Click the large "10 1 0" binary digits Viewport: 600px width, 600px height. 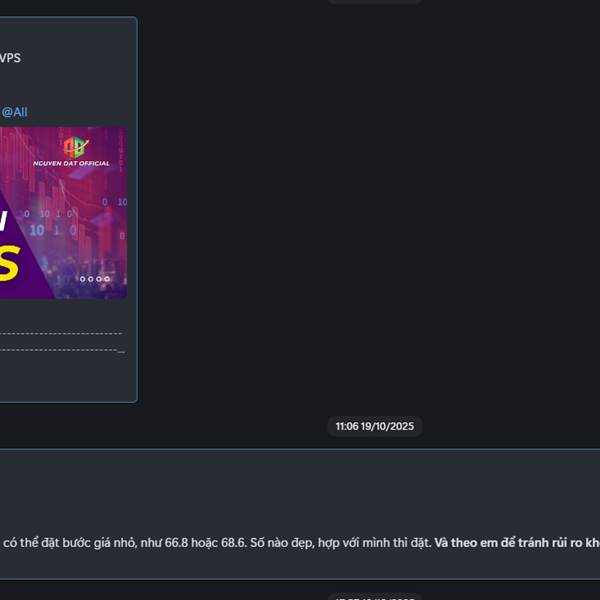point(53,230)
